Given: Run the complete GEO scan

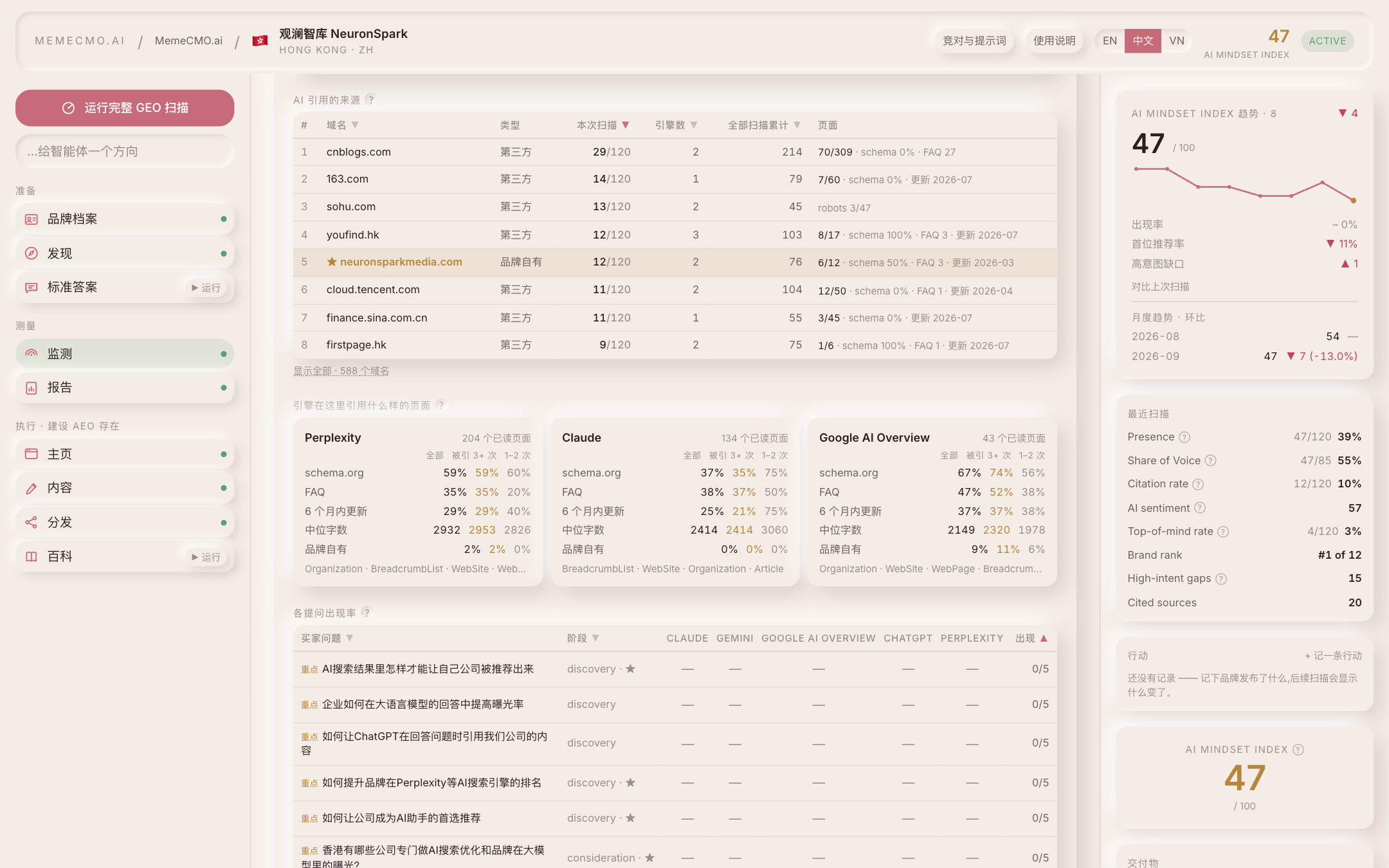Looking at the screenshot, I should tap(125, 108).
